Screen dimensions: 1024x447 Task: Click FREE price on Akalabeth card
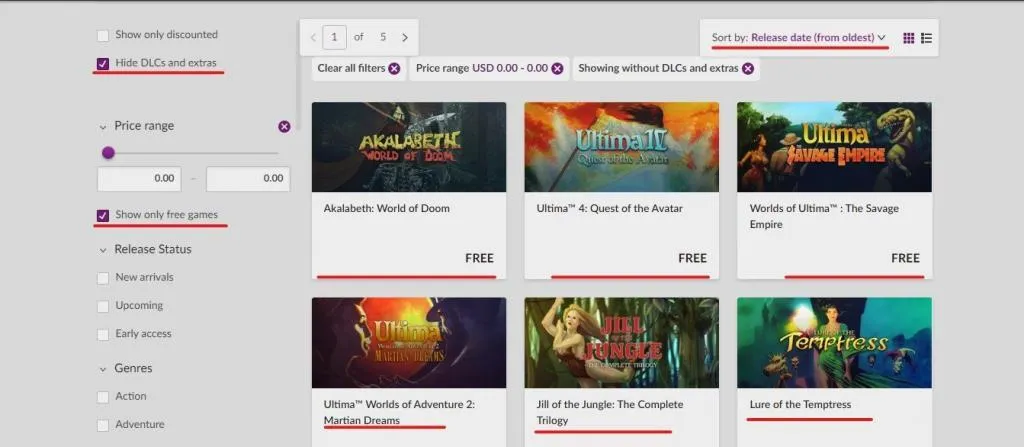pyautogui.click(x=479, y=258)
